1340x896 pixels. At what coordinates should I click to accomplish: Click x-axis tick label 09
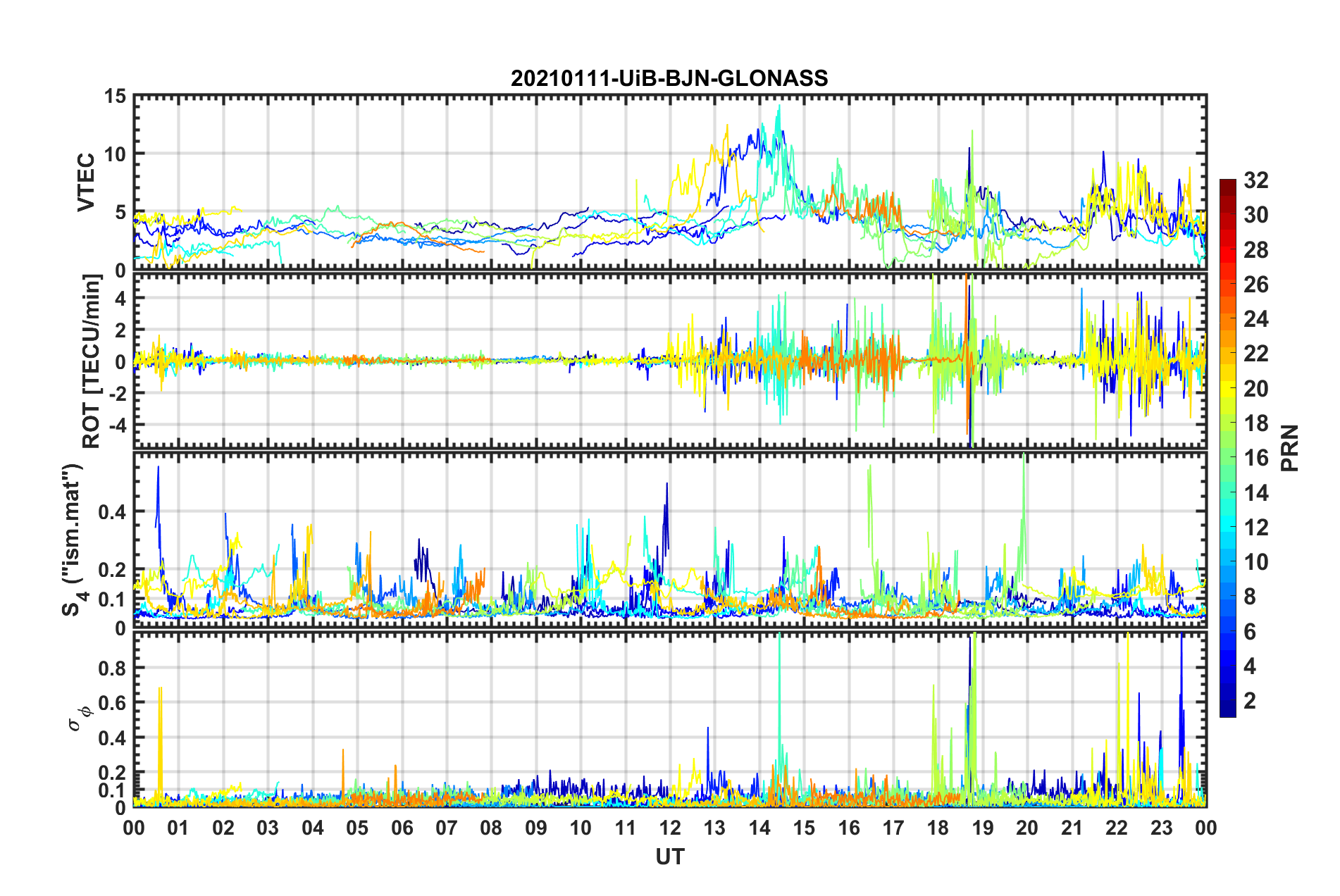pyautogui.click(x=536, y=828)
